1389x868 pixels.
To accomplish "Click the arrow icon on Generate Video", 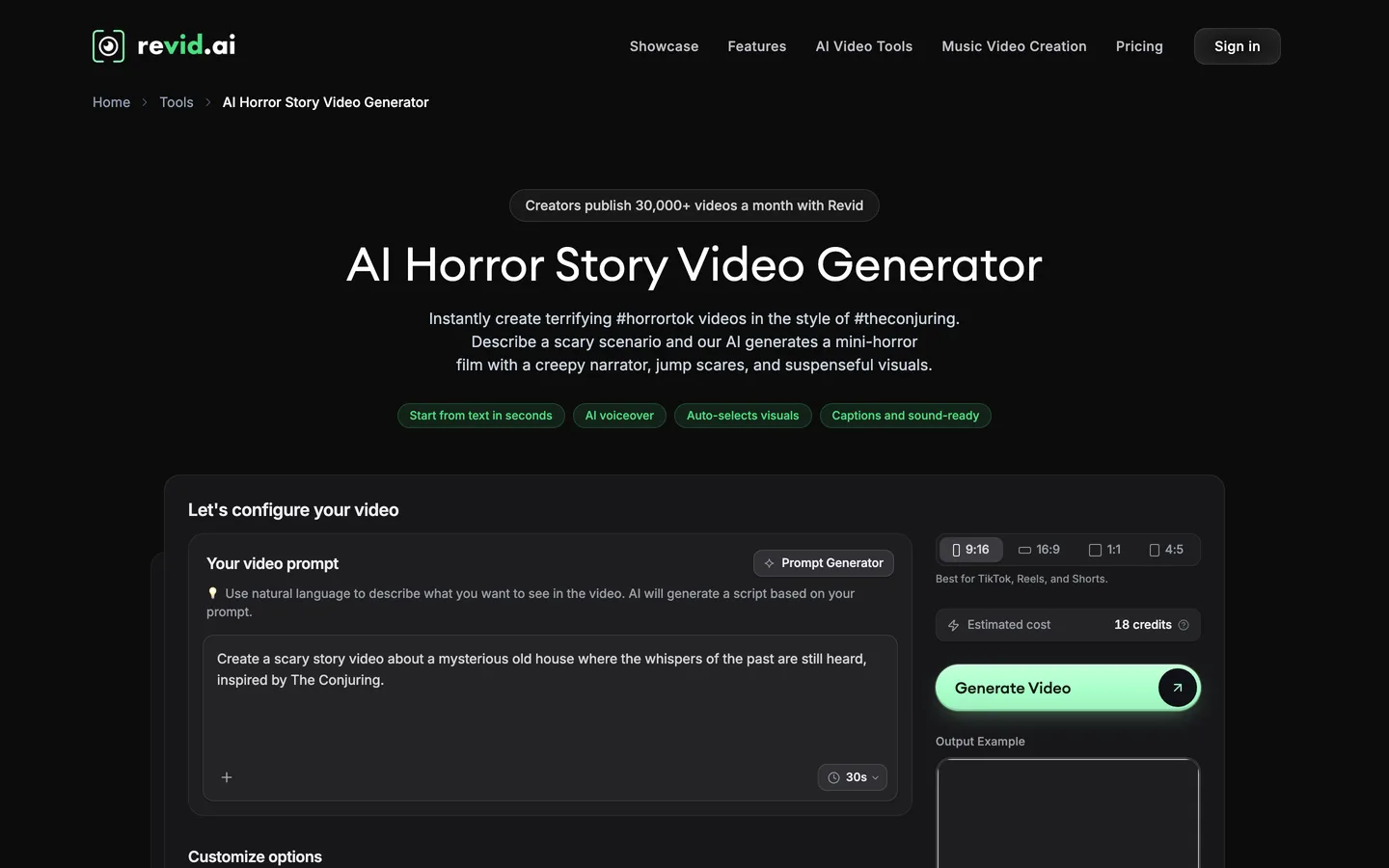I will tap(1177, 688).
